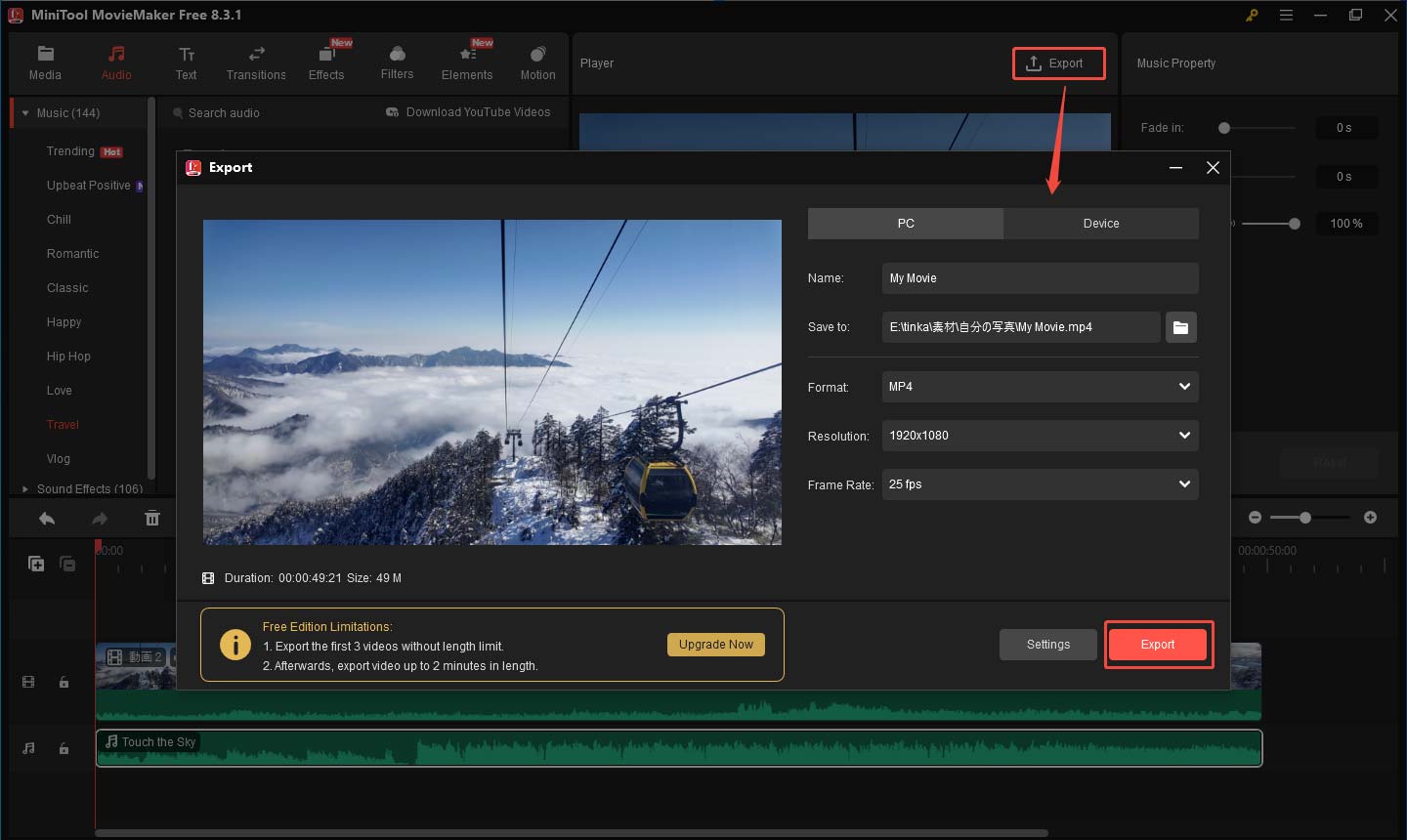Select the Happy music category

click(x=64, y=322)
